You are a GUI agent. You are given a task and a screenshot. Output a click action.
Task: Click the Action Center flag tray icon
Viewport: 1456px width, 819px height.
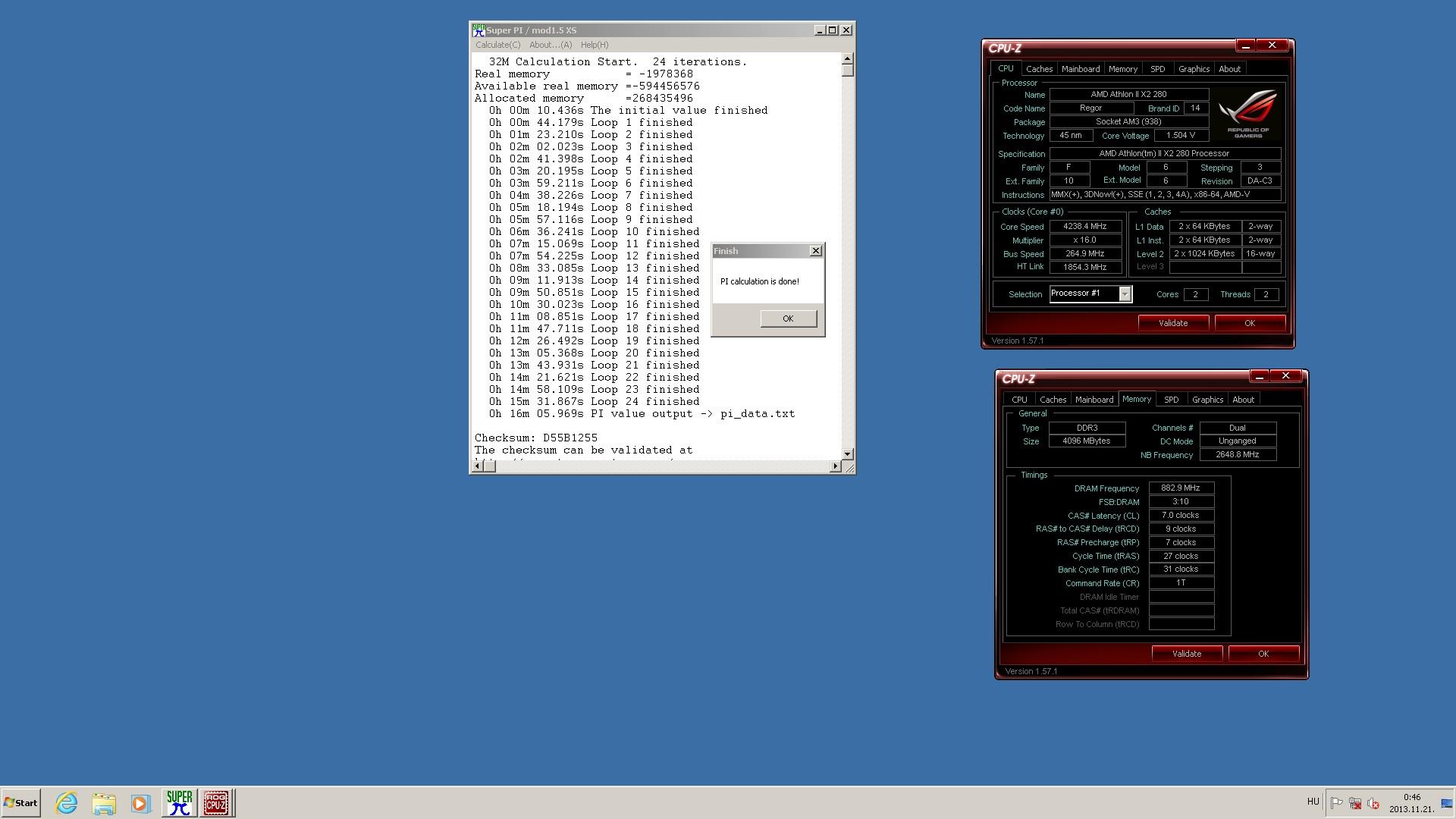click(1337, 803)
